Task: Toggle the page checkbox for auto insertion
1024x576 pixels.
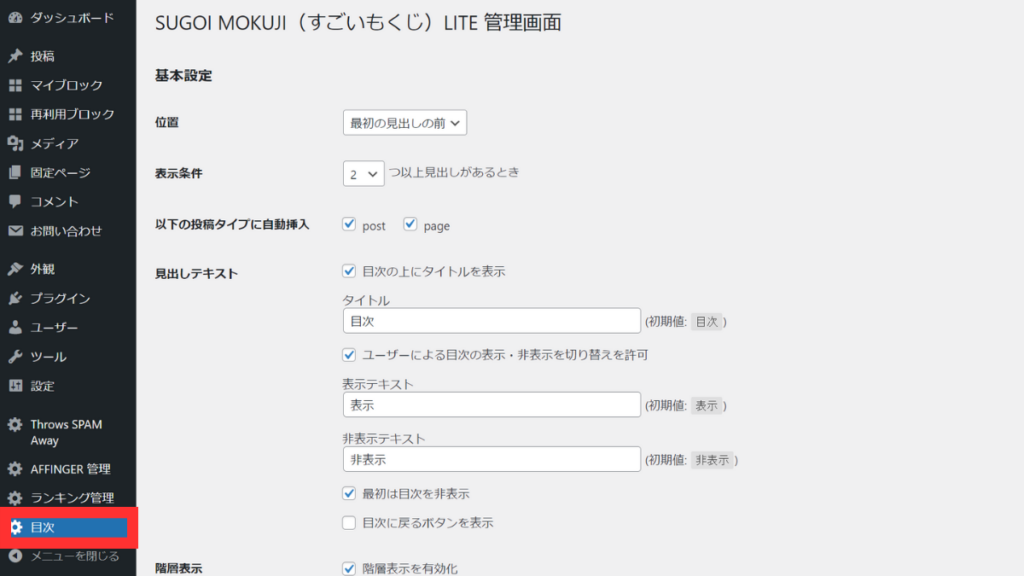Action: (410, 225)
